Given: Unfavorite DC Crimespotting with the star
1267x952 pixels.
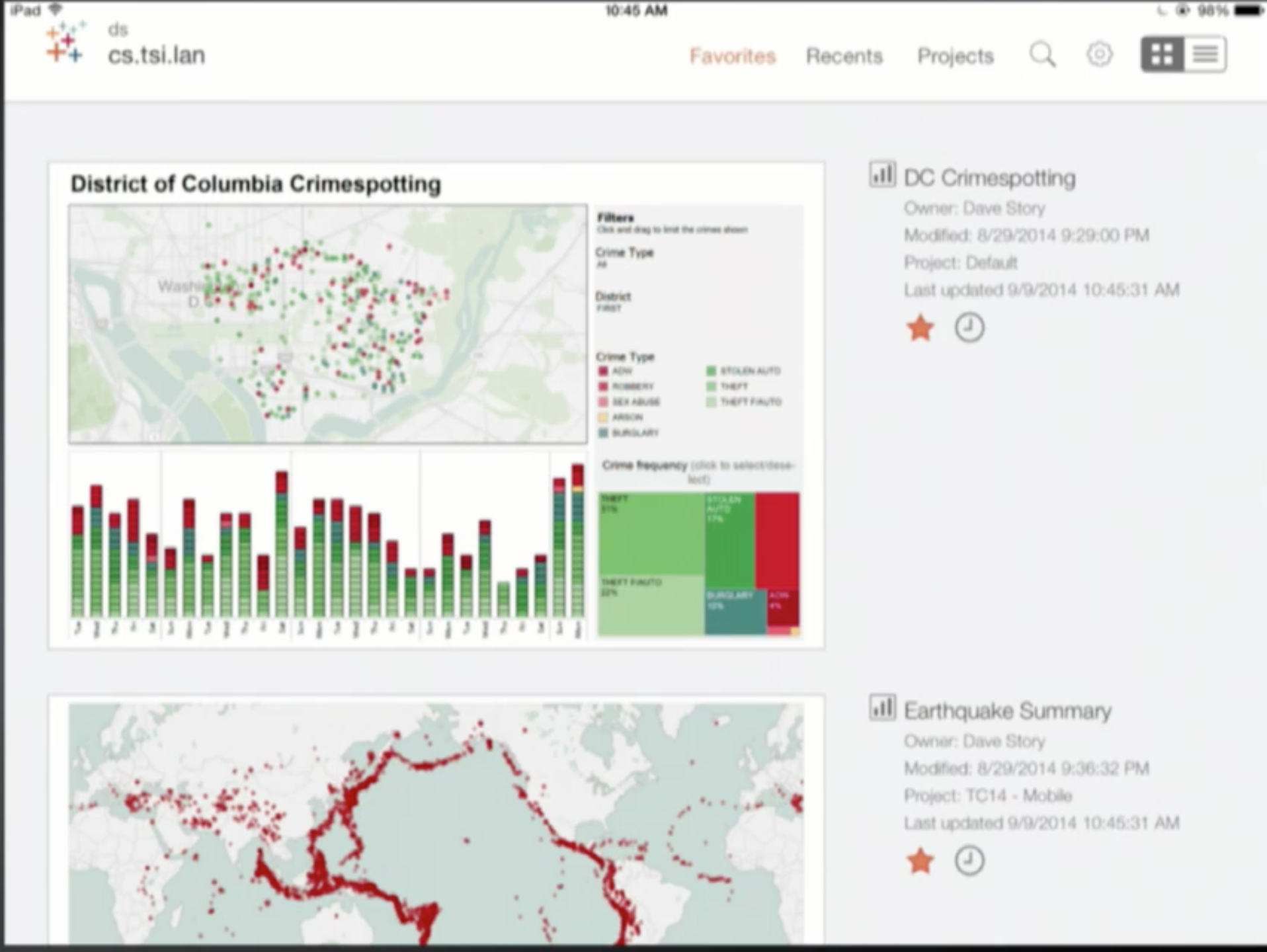Looking at the screenshot, I should 920,328.
